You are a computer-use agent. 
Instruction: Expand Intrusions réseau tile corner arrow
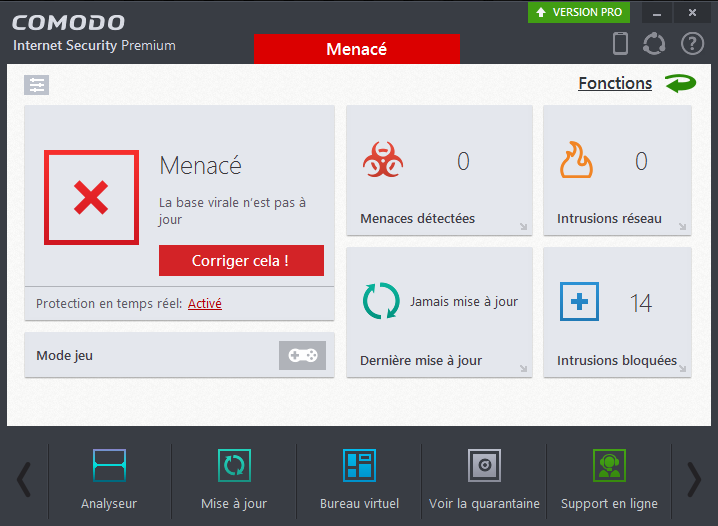(682, 227)
